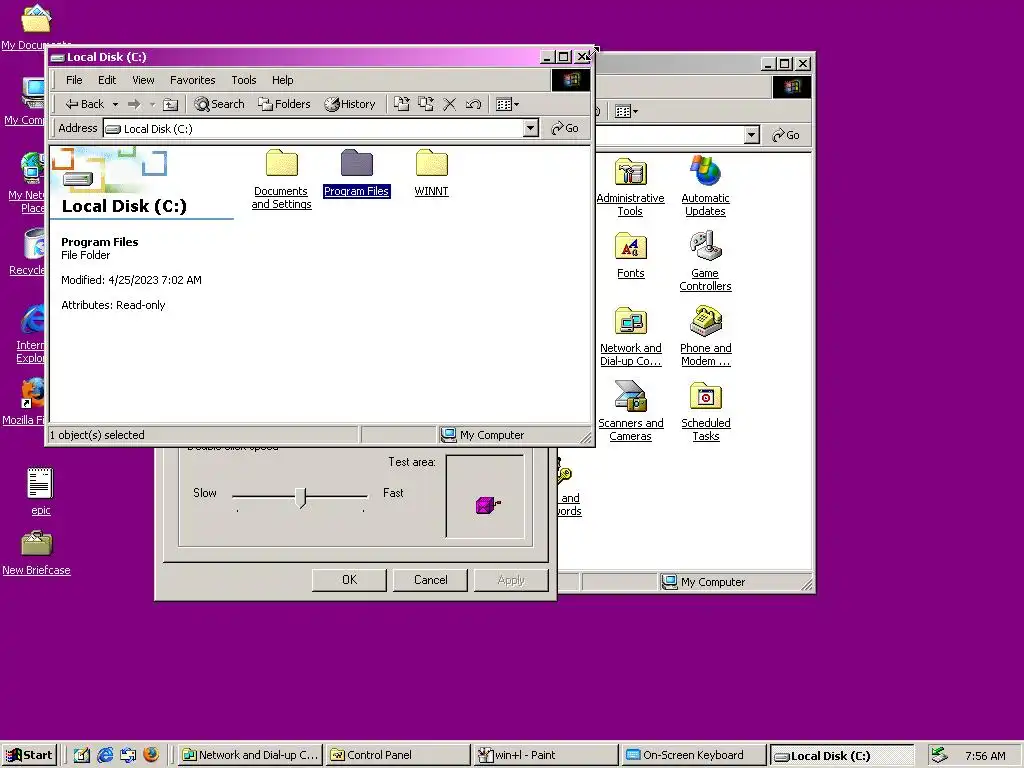Open Scanners and Cameras icon
Viewport: 1024px width, 768px height.
click(630, 411)
